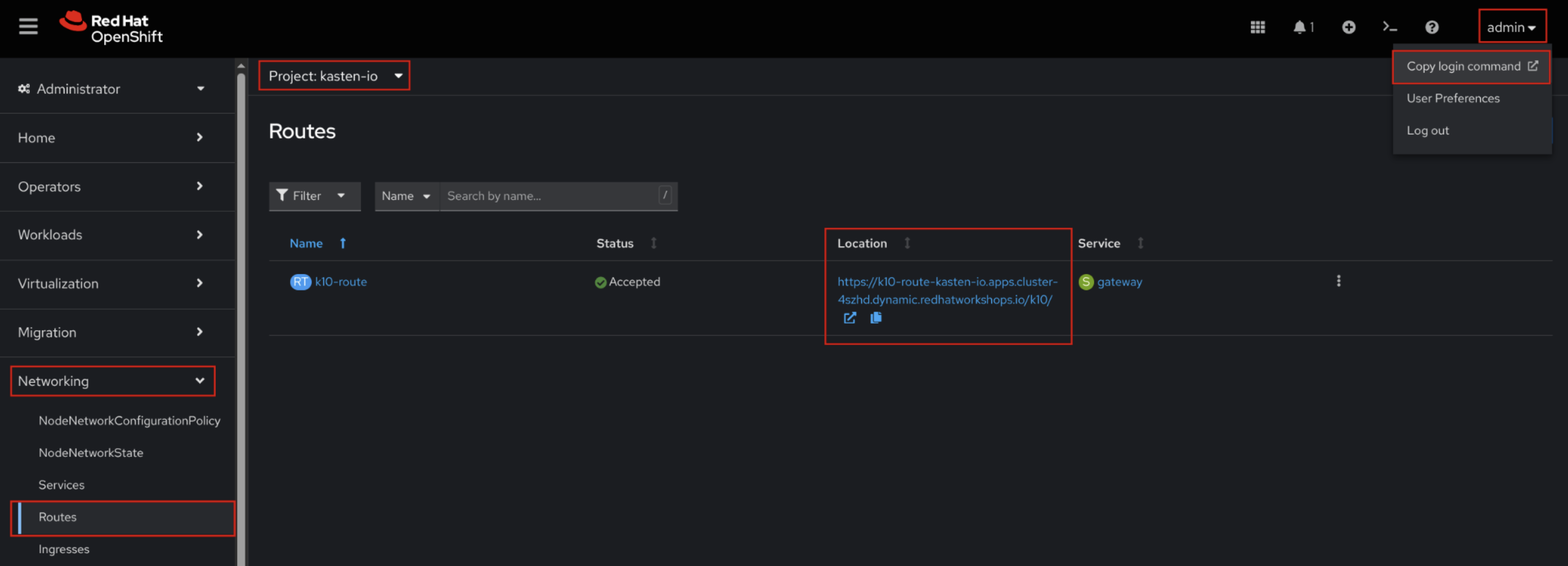The image size is (1568, 566).
Task: Sort routes by Location column
Action: coord(862,244)
